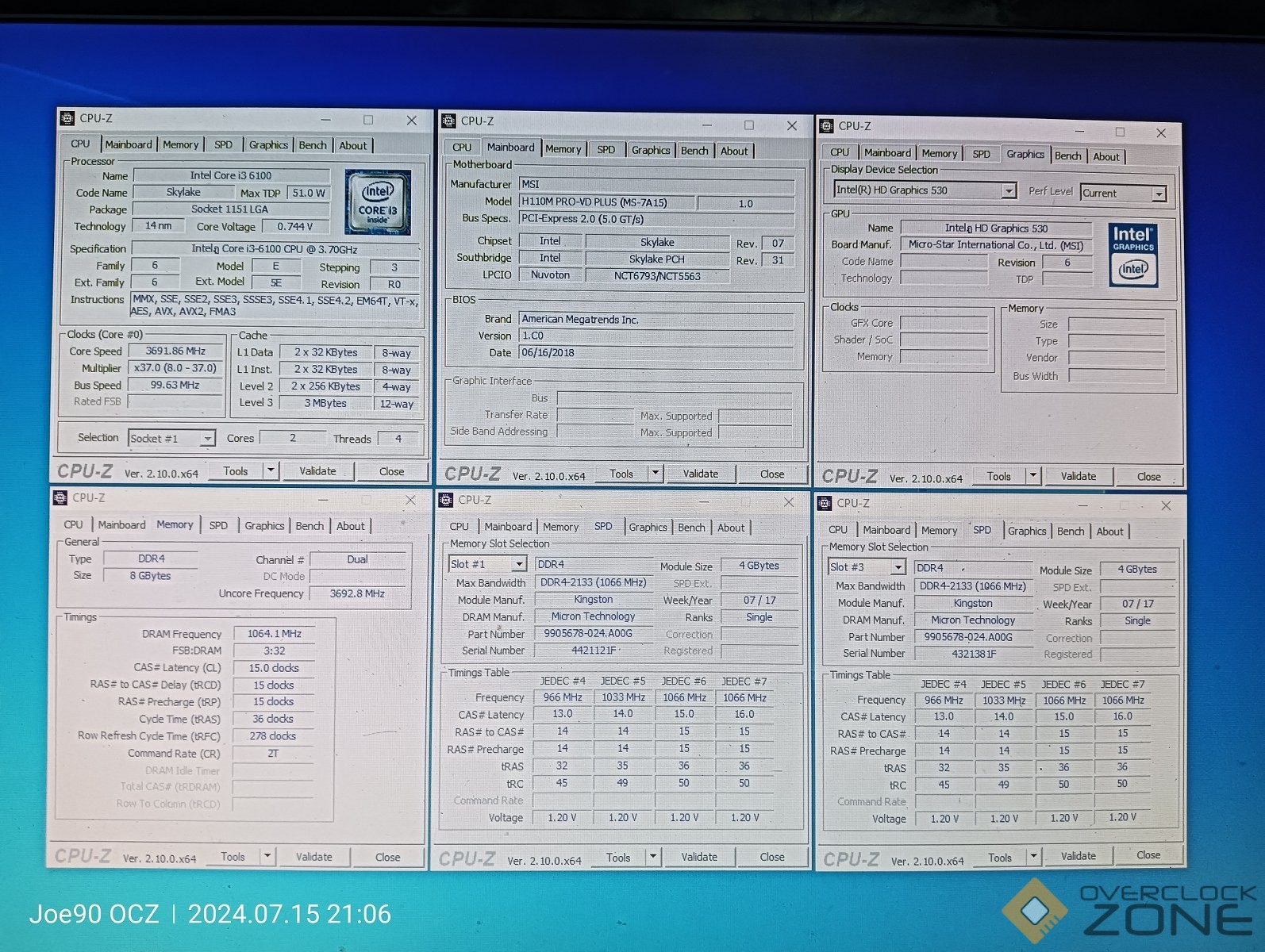Click the Channel # value Dual
Viewport: 1265px width, 952px height.
tap(357, 559)
